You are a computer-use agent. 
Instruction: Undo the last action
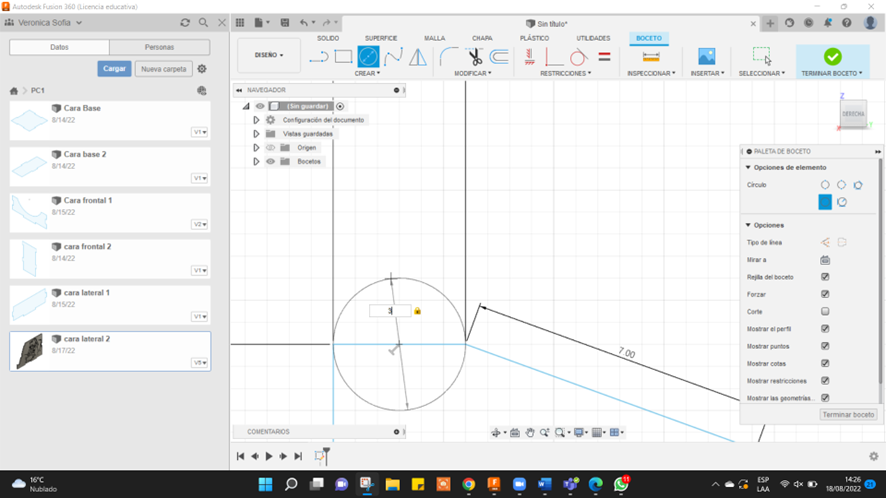304,23
